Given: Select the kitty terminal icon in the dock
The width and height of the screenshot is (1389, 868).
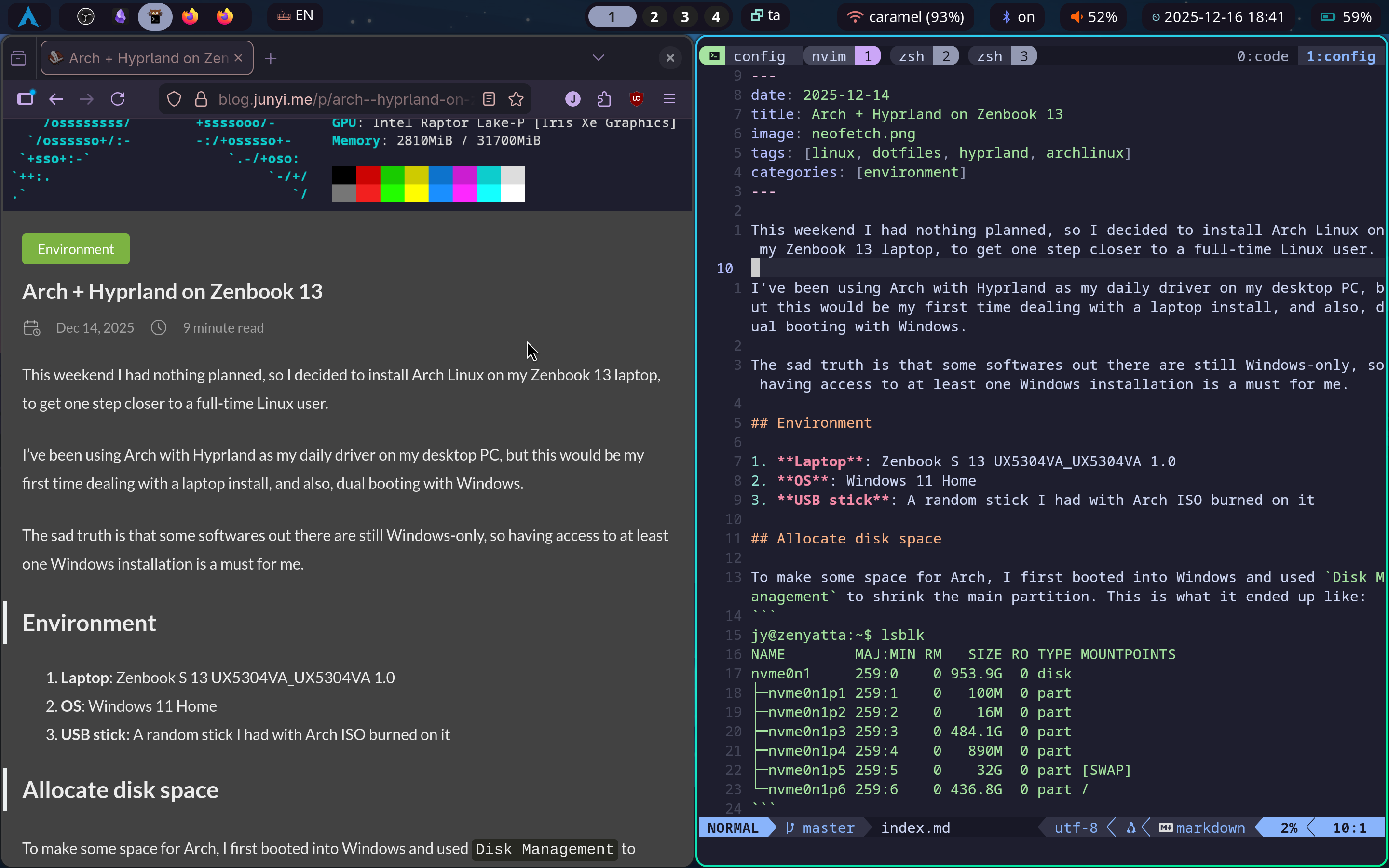Looking at the screenshot, I should click(156, 17).
